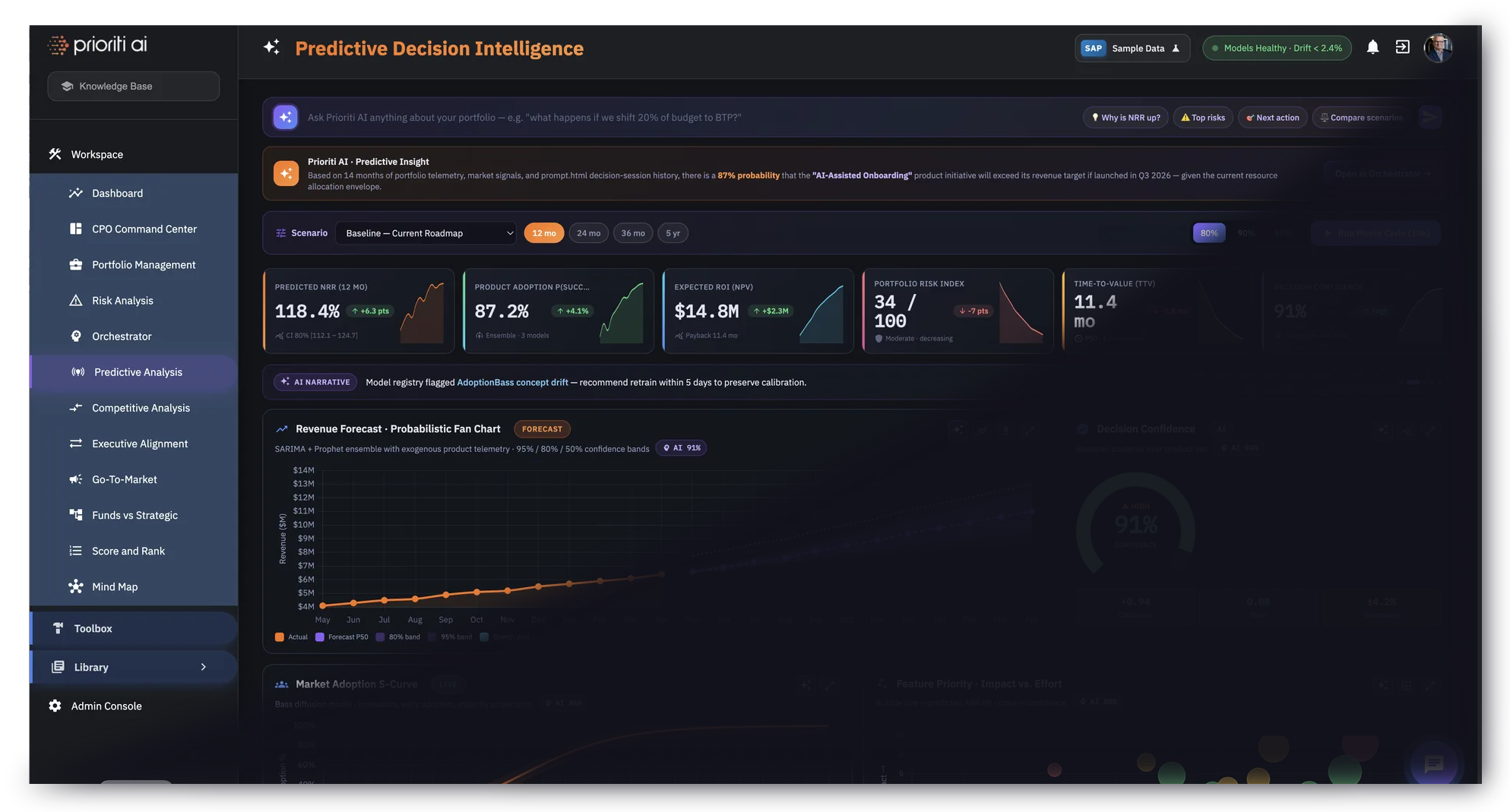Viewport: 1510px width, 812px height.
Task: Open the Portfolio Risk Index card
Action: (x=958, y=311)
